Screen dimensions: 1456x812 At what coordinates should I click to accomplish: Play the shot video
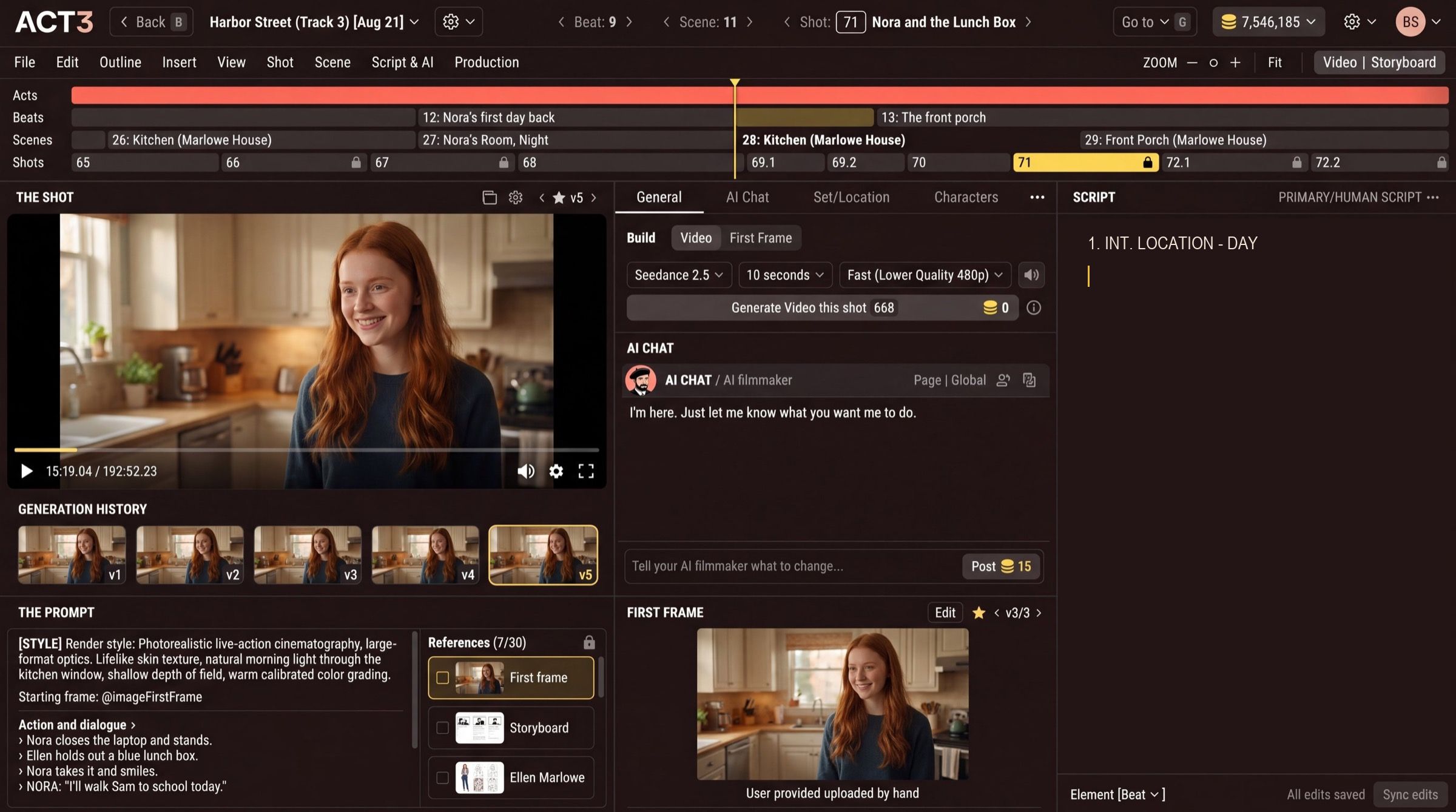coord(26,471)
